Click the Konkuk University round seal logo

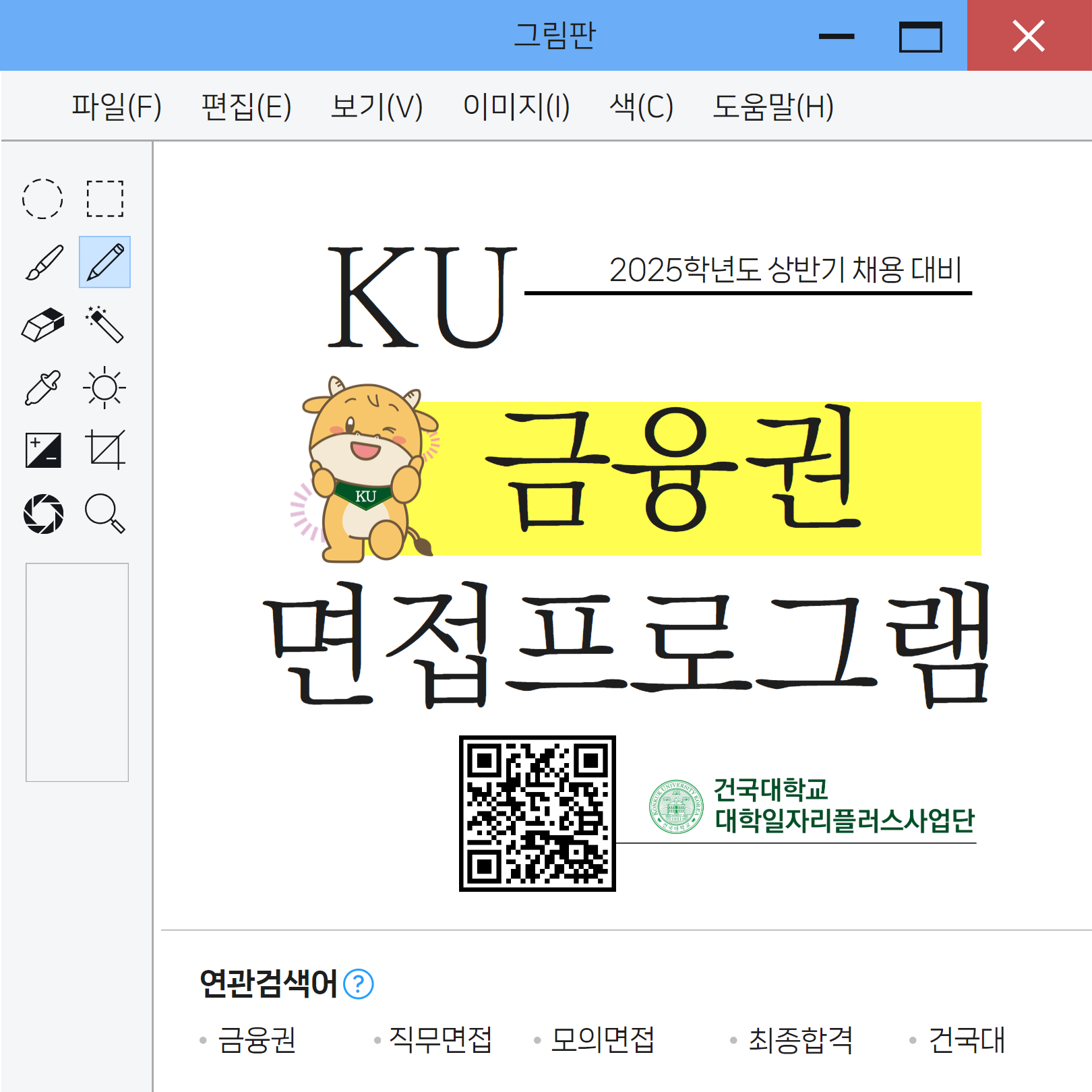coord(676,807)
